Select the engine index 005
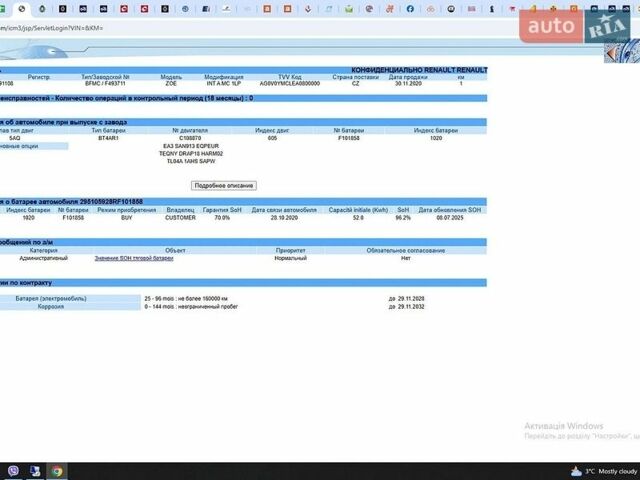Image resolution: width=640 pixels, height=480 pixels. pyautogui.click(x=272, y=138)
